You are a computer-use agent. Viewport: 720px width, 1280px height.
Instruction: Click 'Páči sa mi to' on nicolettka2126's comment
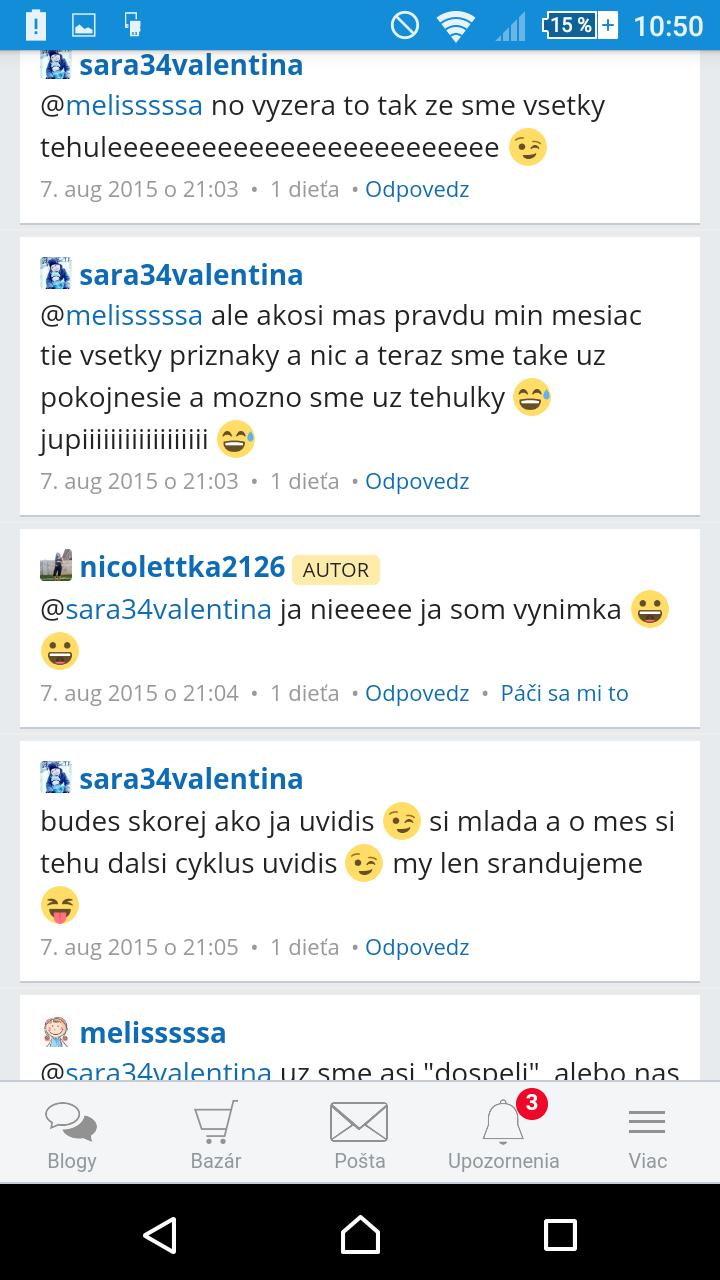point(564,693)
